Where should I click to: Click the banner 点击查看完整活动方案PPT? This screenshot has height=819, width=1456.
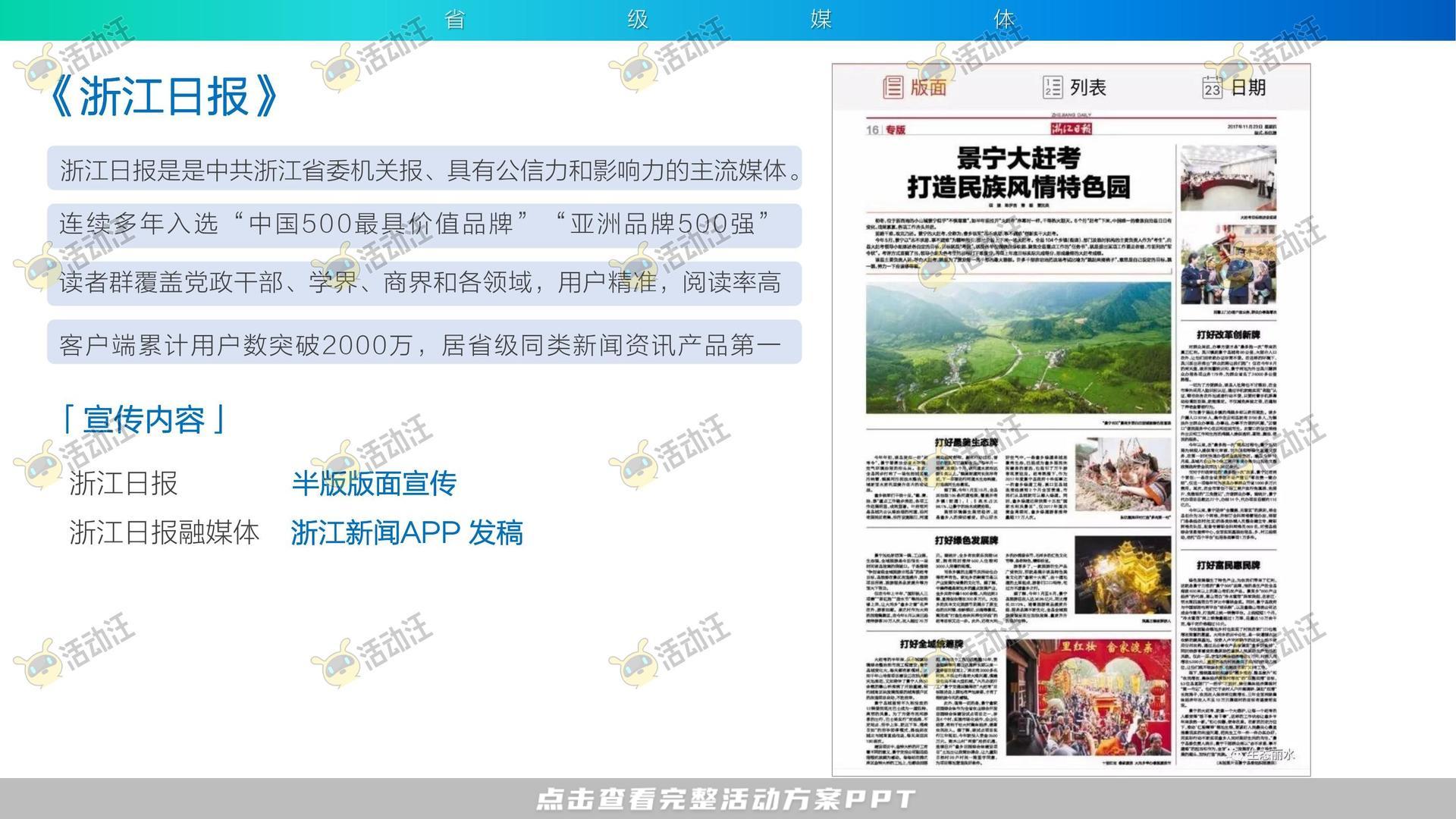726,799
